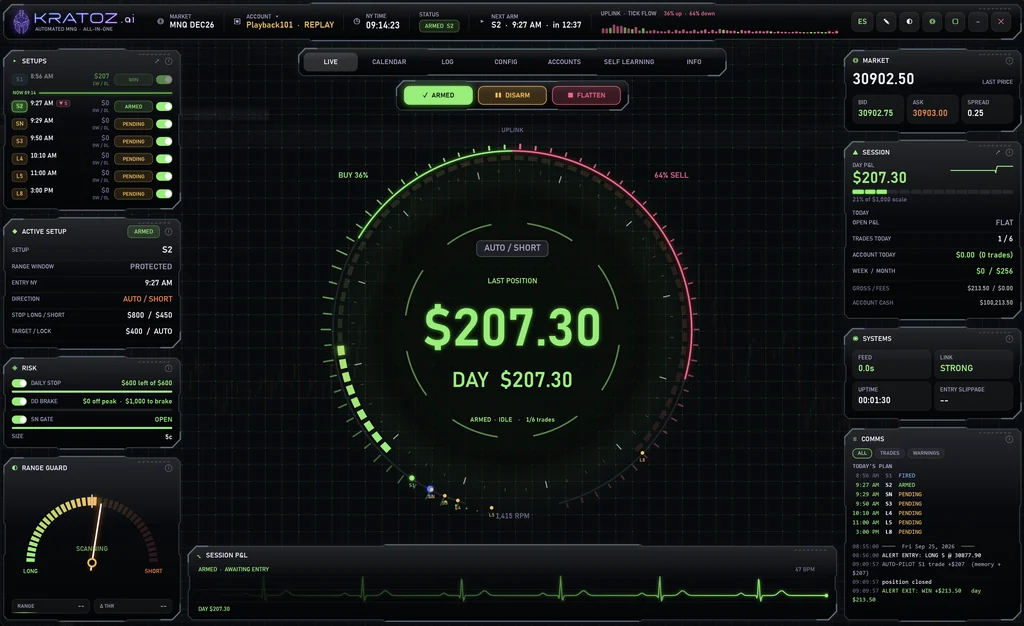Toggle the DD Brake risk switch
The height and width of the screenshot is (626, 1024).
(19, 401)
